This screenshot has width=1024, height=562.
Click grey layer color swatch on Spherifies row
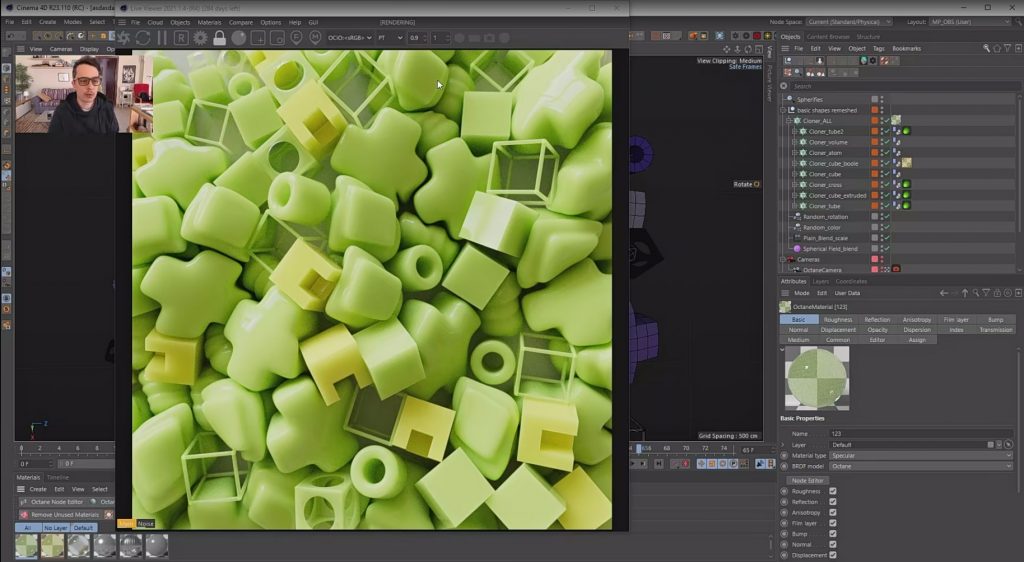pyautogui.click(x=874, y=99)
